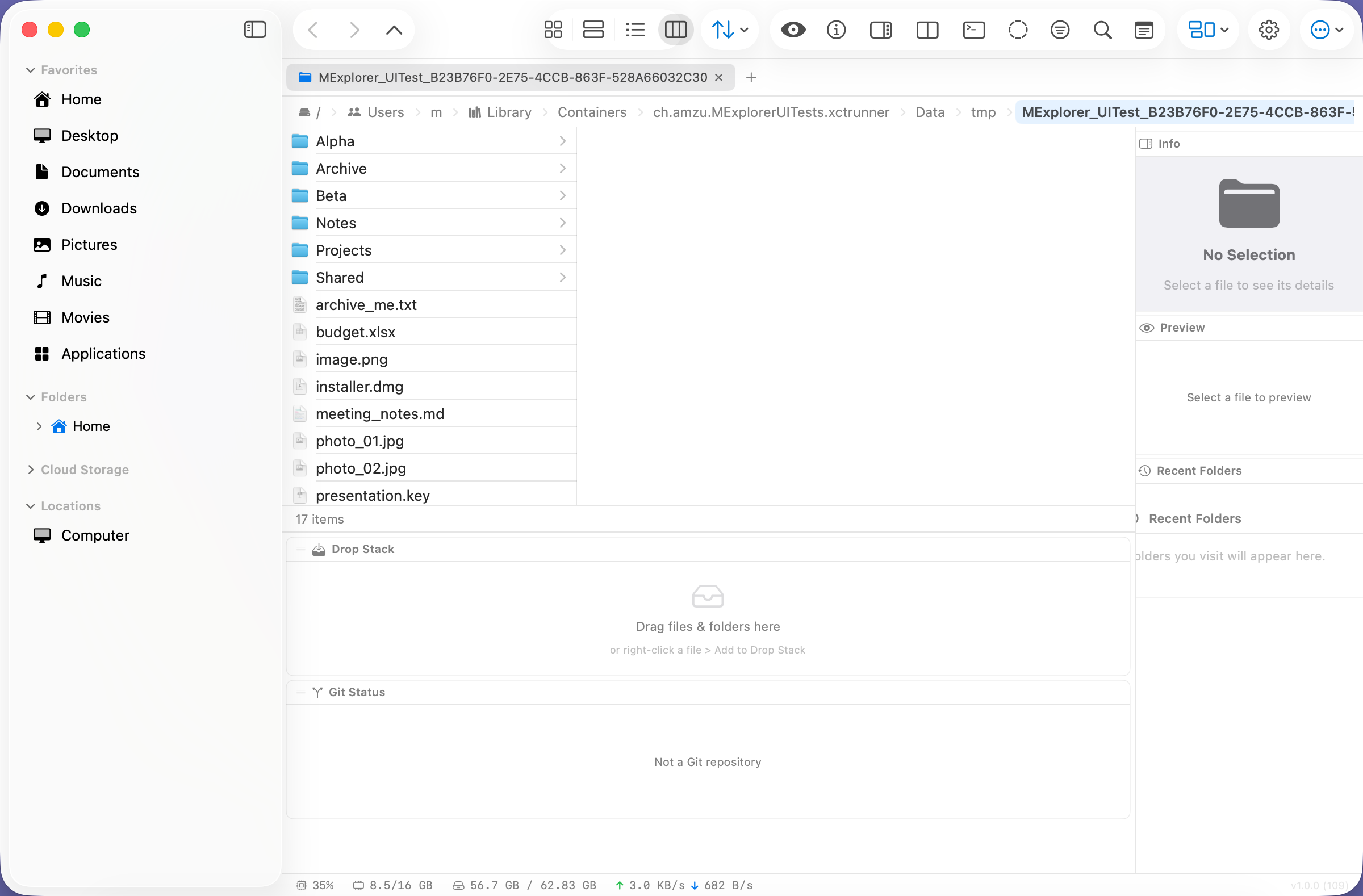This screenshot has width=1363, height=896.
Task: Open Computer location
Action: (x=95, y=535)
